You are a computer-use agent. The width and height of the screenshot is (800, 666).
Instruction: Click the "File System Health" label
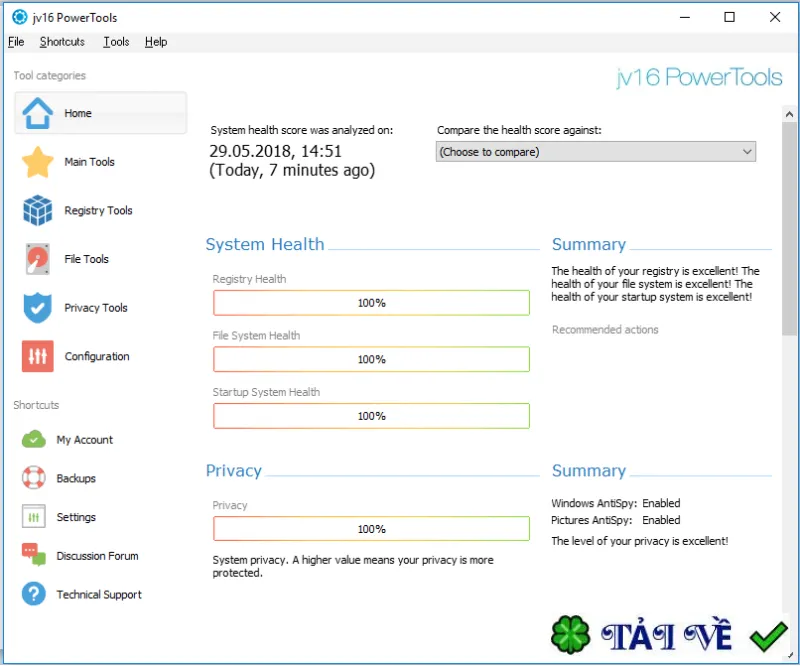256,336
